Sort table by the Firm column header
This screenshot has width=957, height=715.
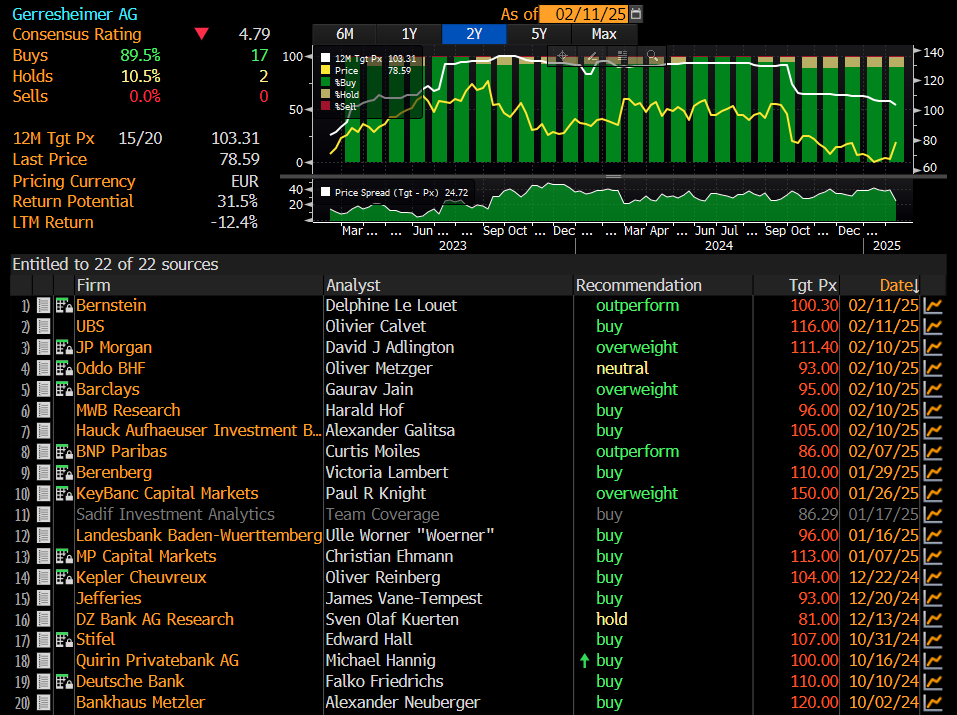93,285
